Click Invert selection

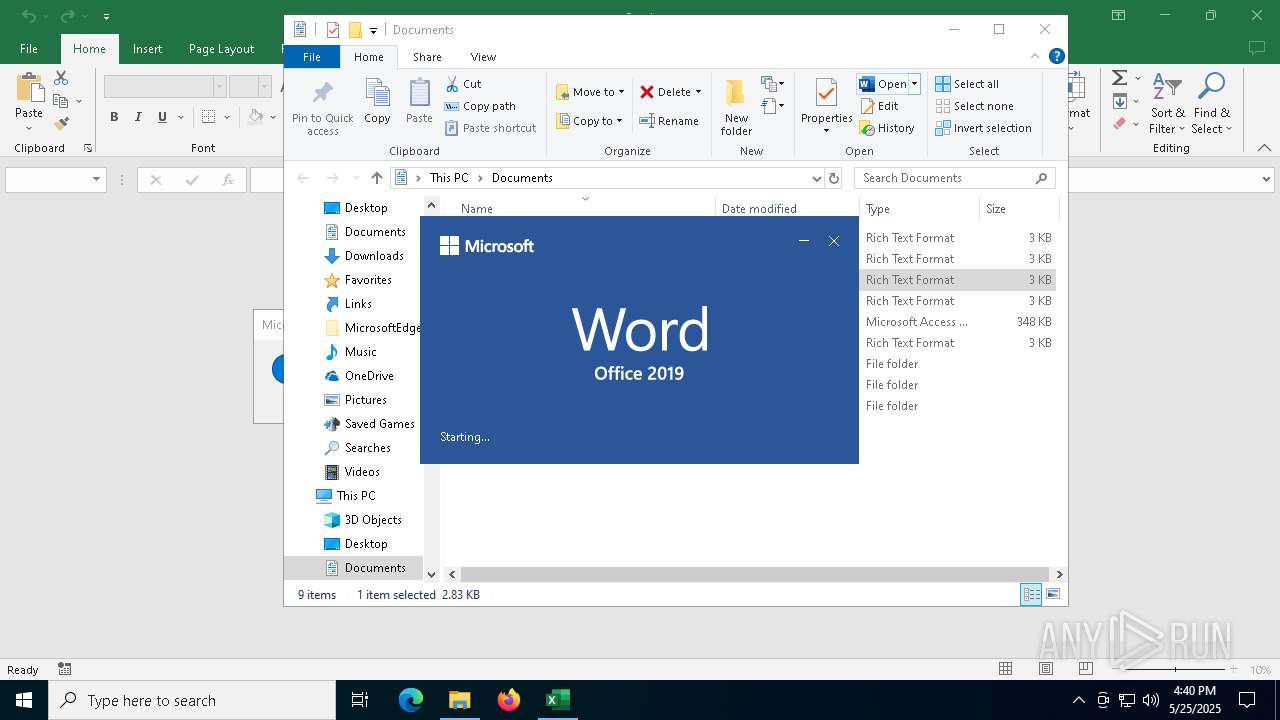pyautogui.click(x=983, y=128)
